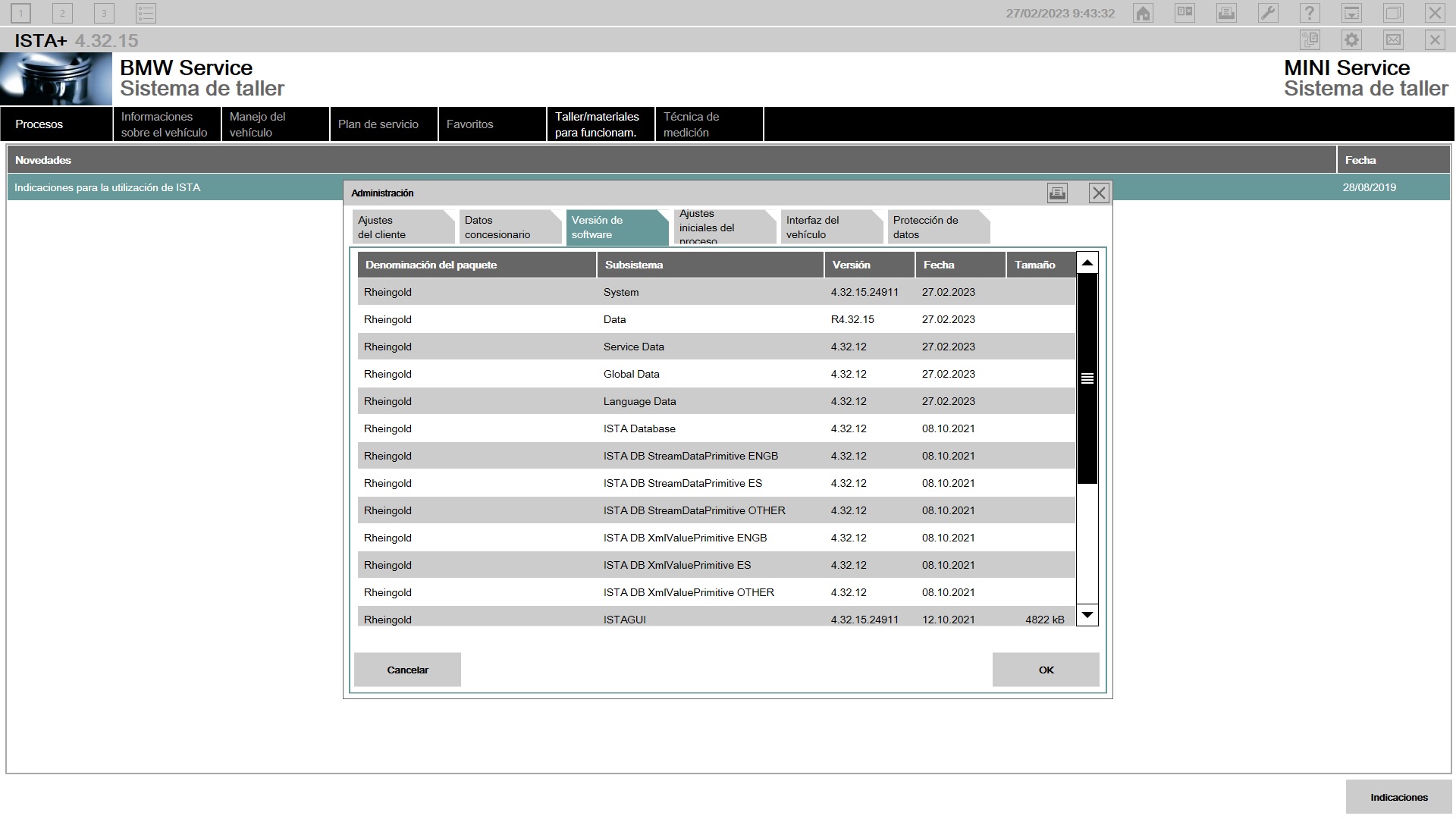Select operation slot 1 icon
The image size is (1456, 819).
(x=20, y=13)
